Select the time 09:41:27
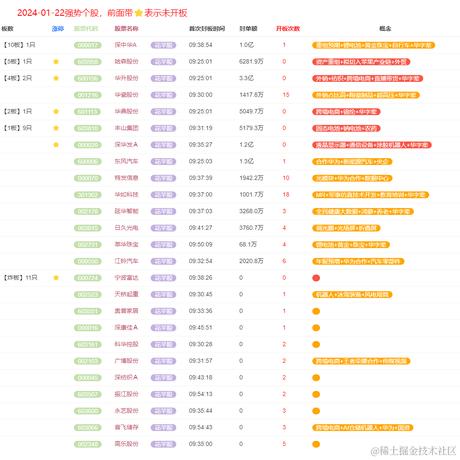Screen dimensions: 460x460 click(201, 228)
